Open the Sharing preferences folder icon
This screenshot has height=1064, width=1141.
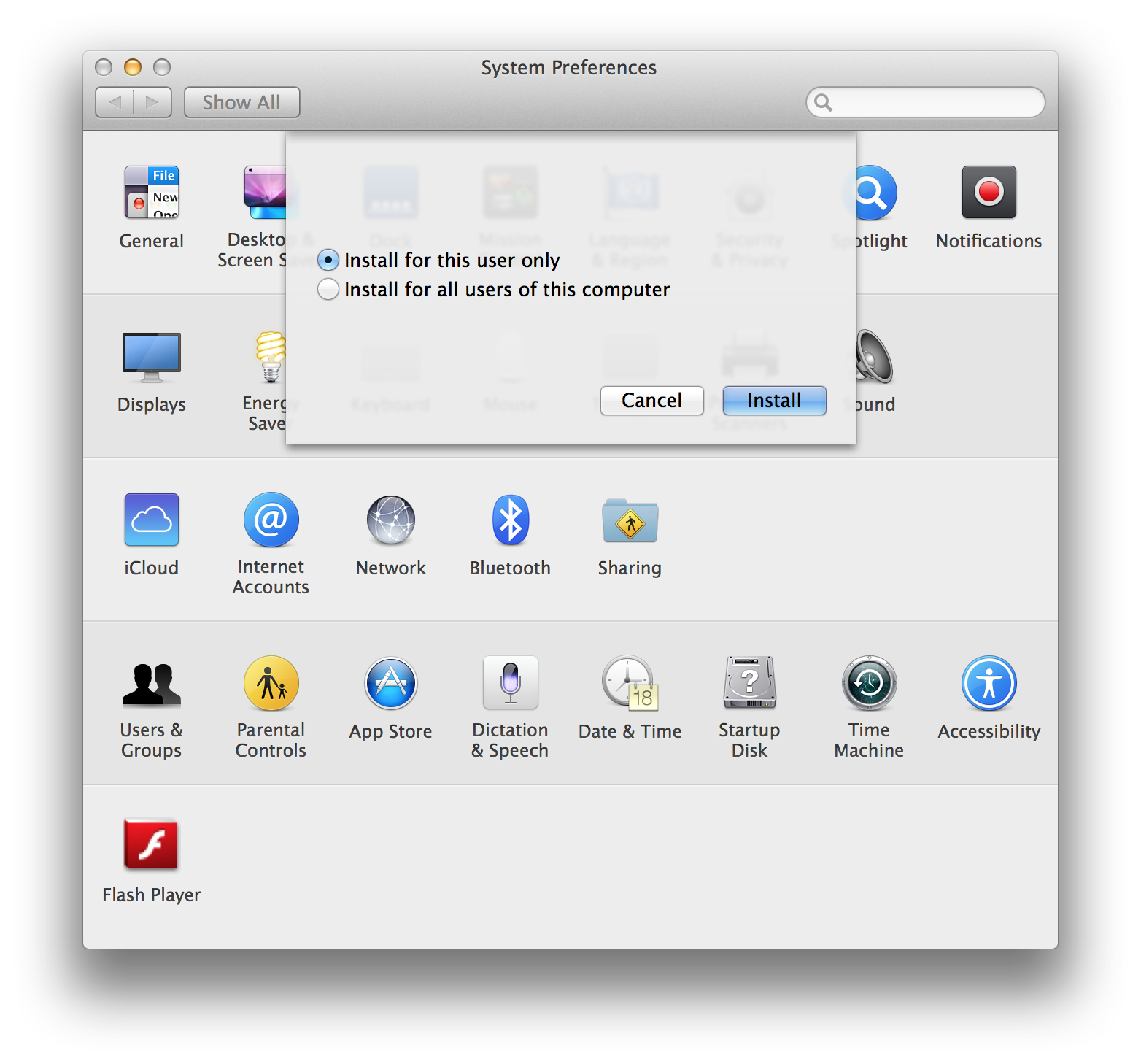[x=630, y=520]
